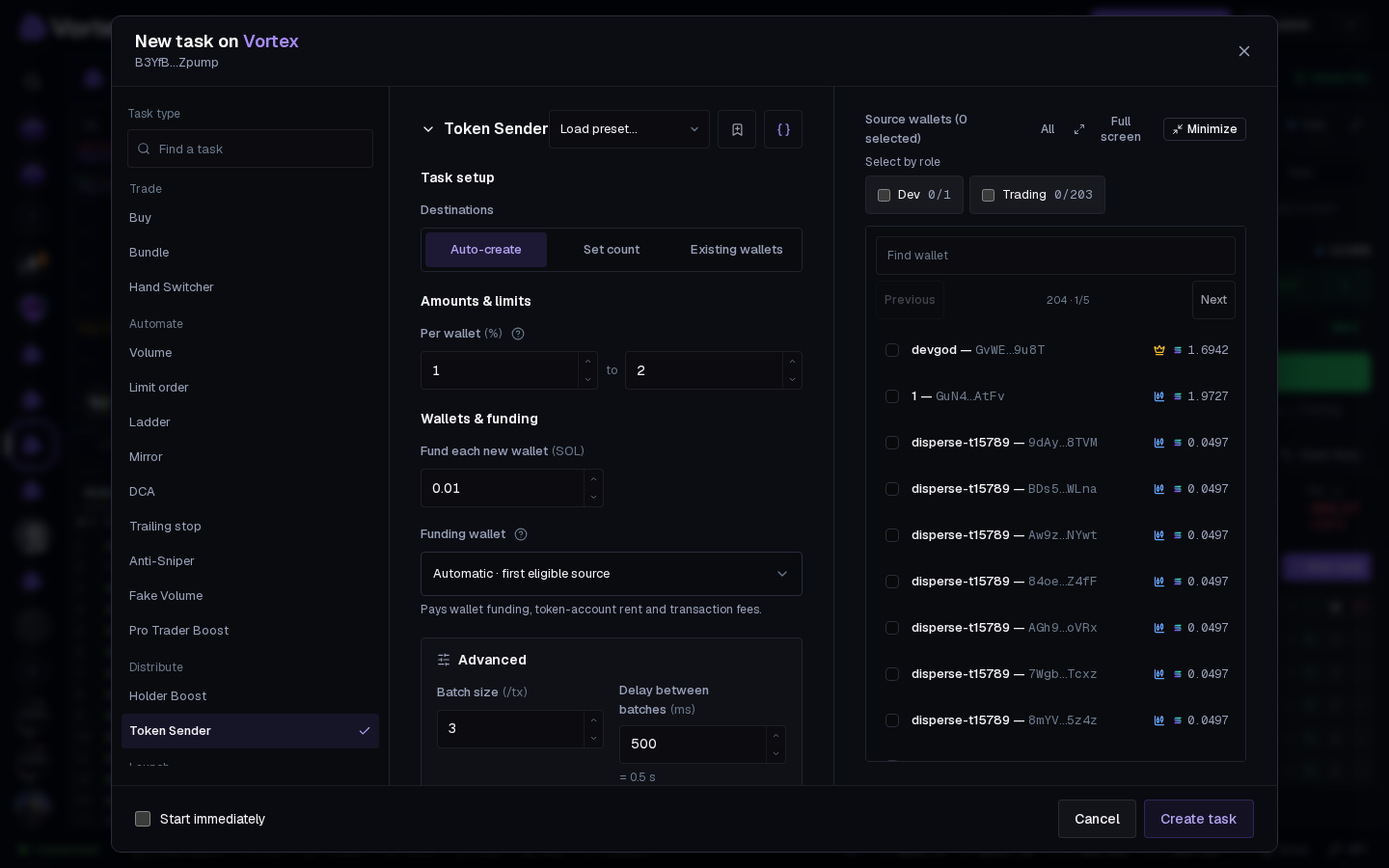Click the chart icon on 8mYV...5z4z row
Screen dimensions: 1389x868
pos(1159,720)
